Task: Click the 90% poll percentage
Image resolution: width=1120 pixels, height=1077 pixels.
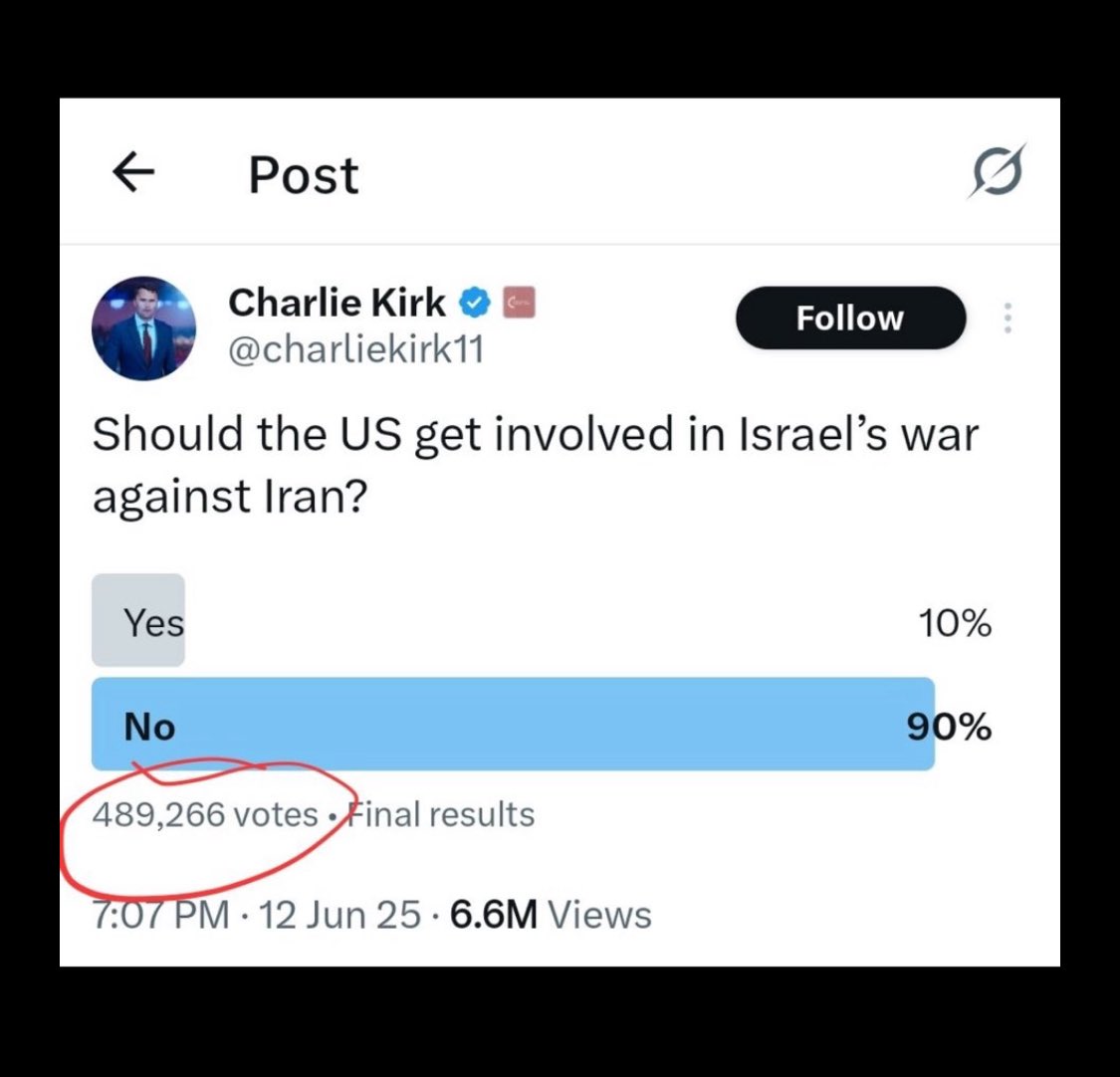Action: click(x=949, y=727)
